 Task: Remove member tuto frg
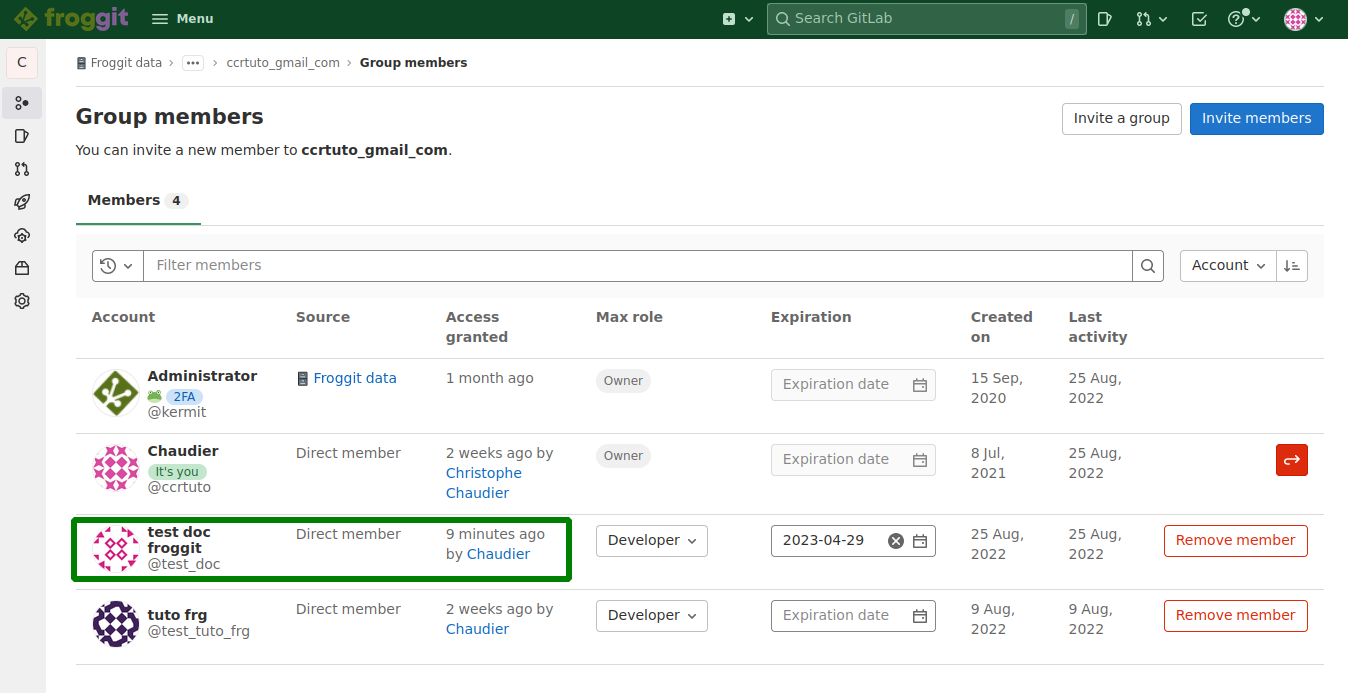1236,616
